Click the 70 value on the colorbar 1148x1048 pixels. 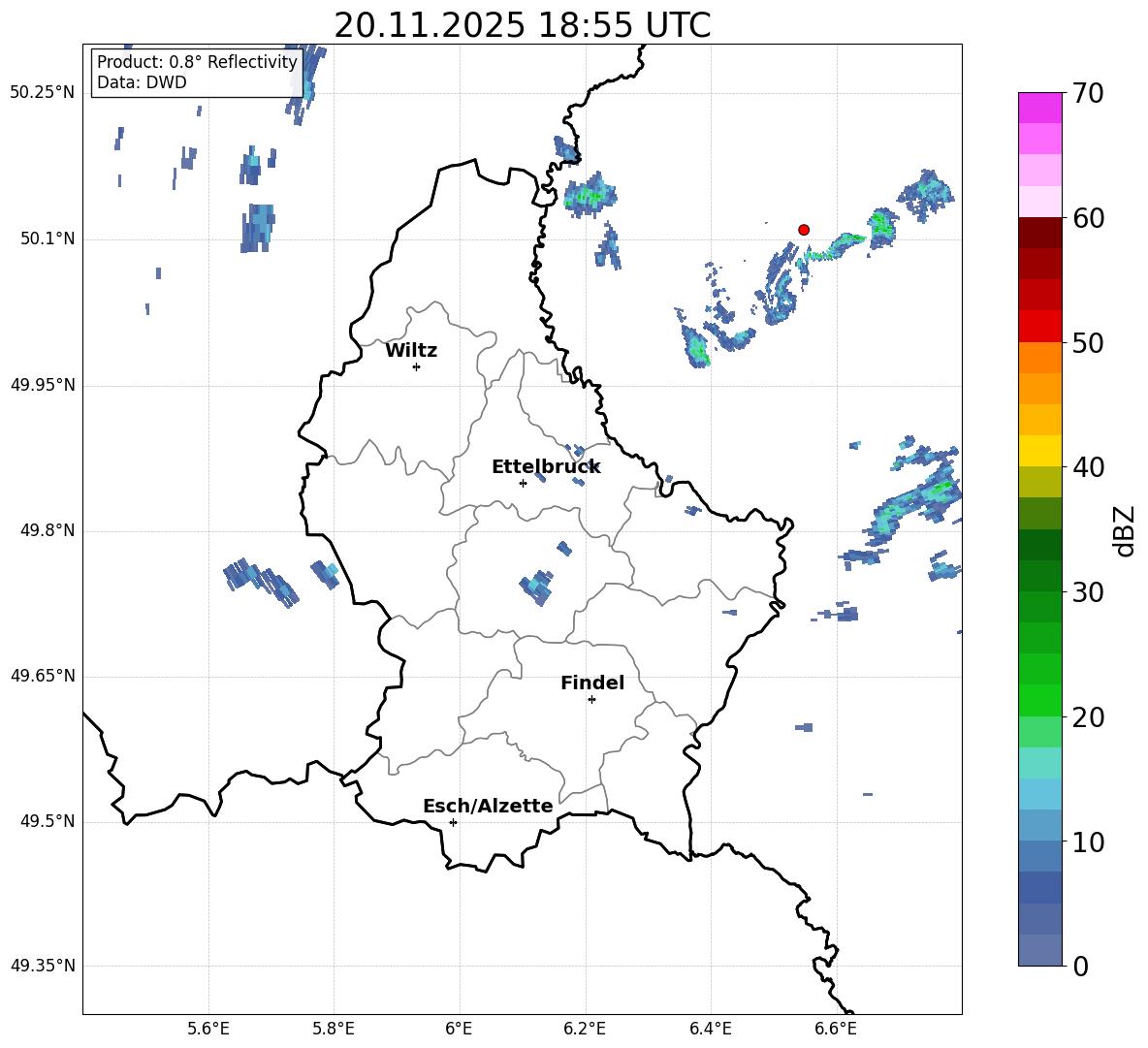(1089, 93)
